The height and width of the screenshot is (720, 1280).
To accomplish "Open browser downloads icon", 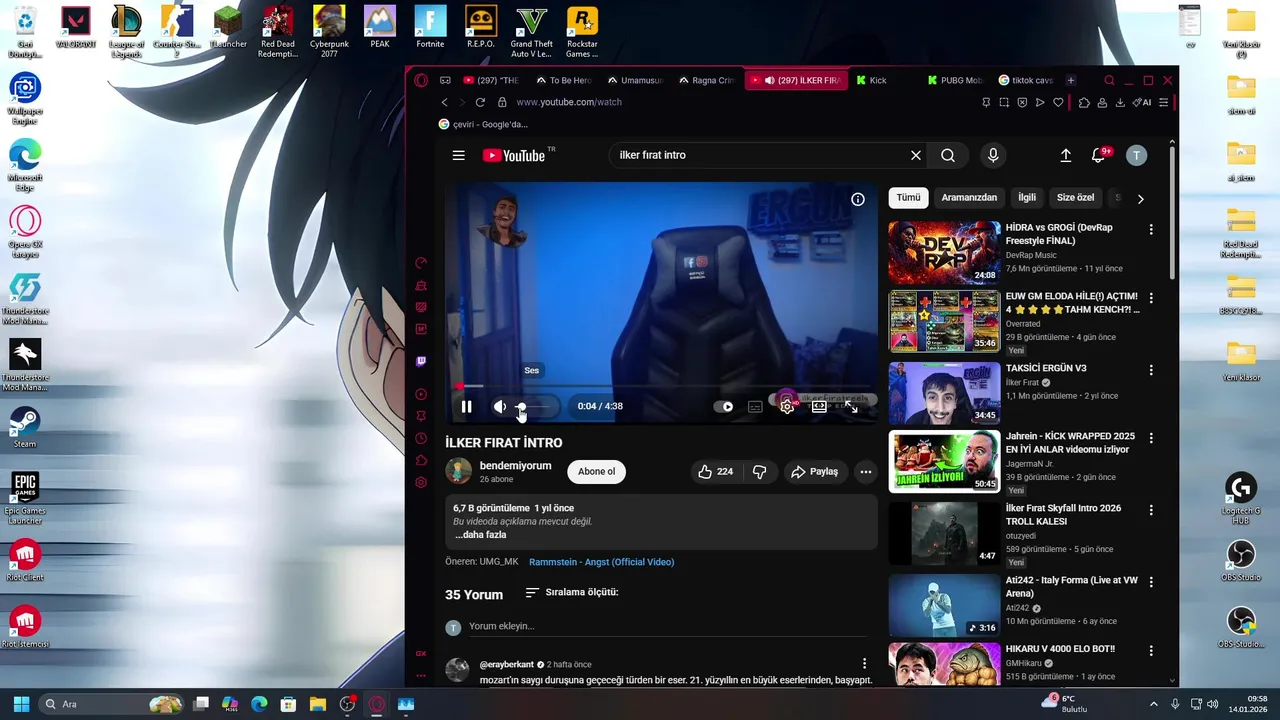I will (1120, 102).
